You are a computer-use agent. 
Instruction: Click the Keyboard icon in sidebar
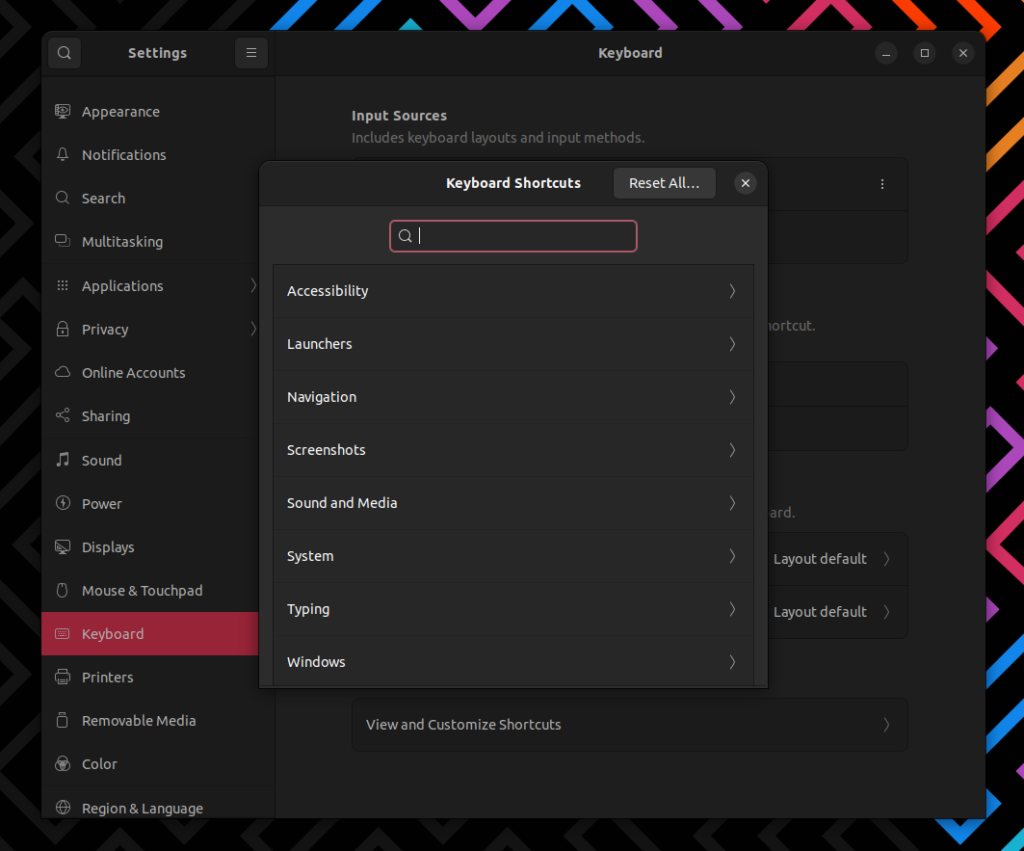click(x=63, y=634)
